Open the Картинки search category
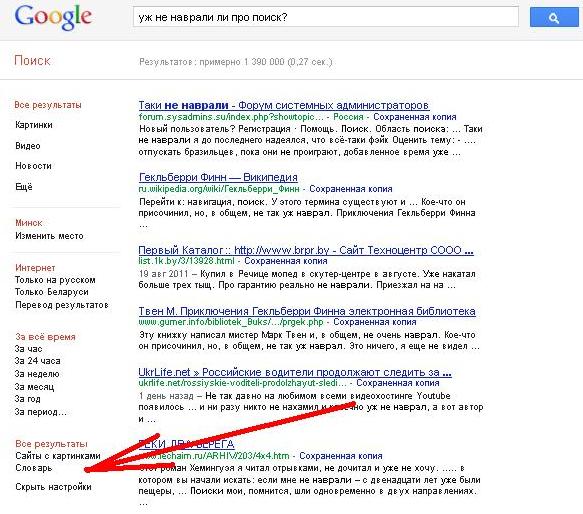 (x=34, y=125)
